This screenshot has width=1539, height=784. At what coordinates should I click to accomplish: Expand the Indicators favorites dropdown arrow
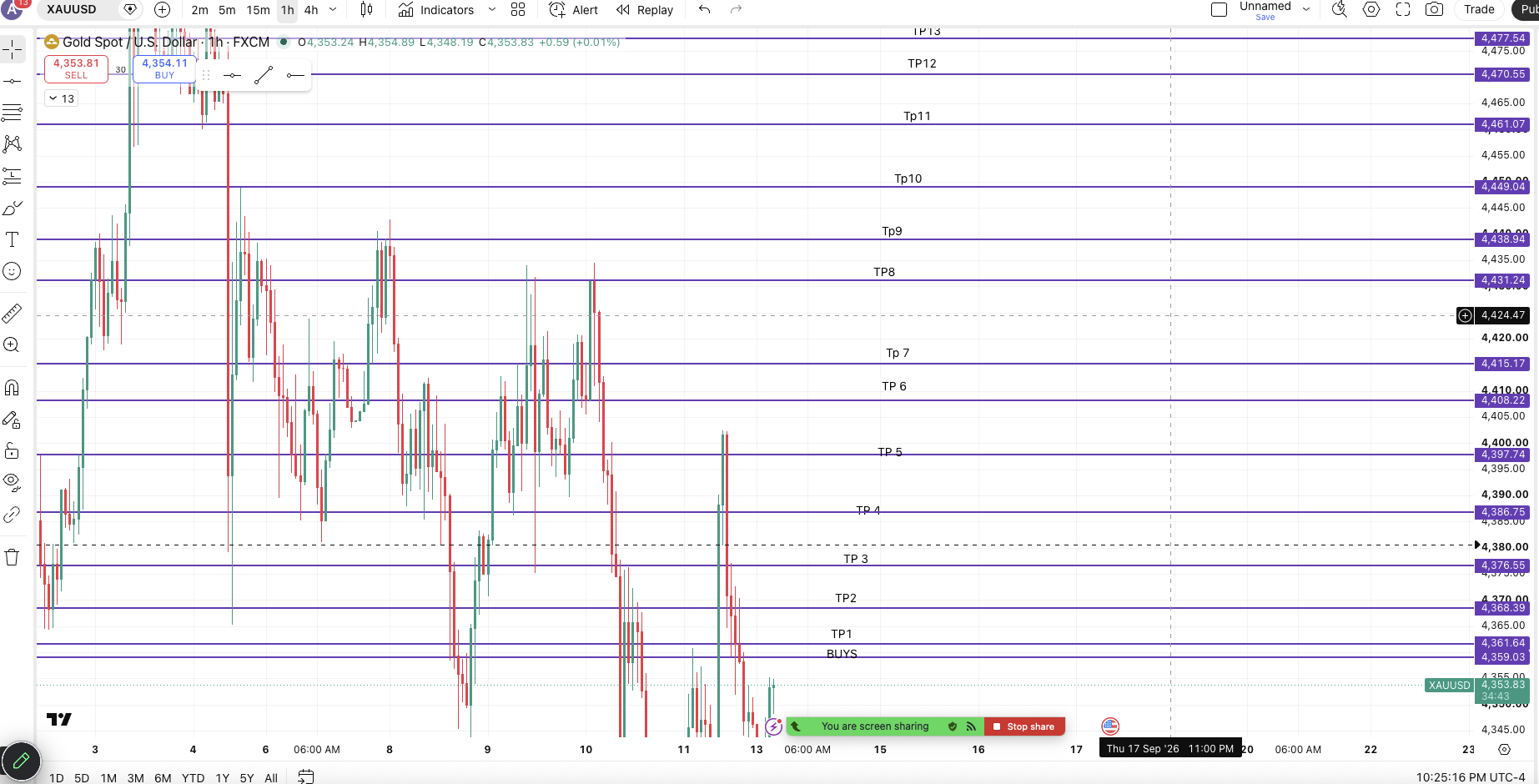click(x=491, y=10)
